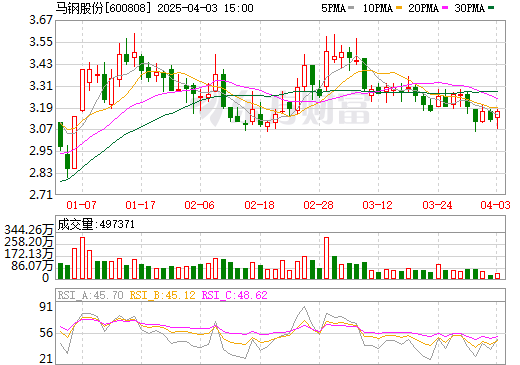Screen dimensions: 520x365
Task: Click the RSI_B:45.12 indicator label
Action: coord(162,295)
